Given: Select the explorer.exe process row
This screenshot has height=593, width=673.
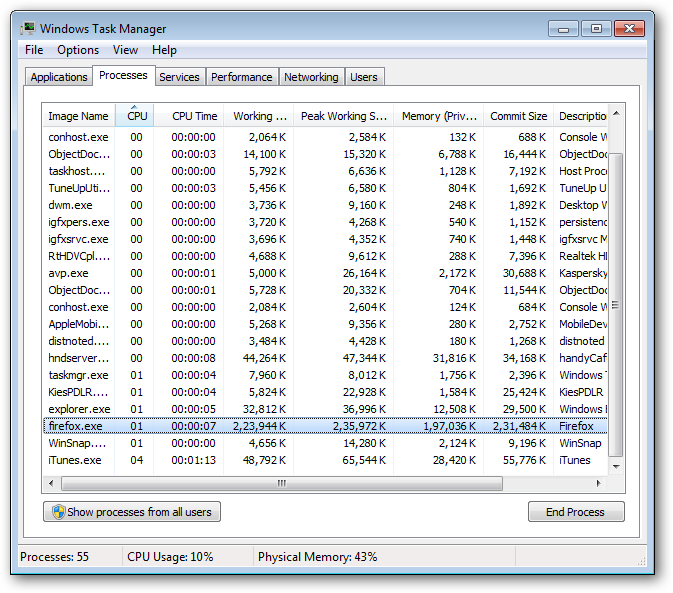Looking at the screenshot, I should click(325, 409).
